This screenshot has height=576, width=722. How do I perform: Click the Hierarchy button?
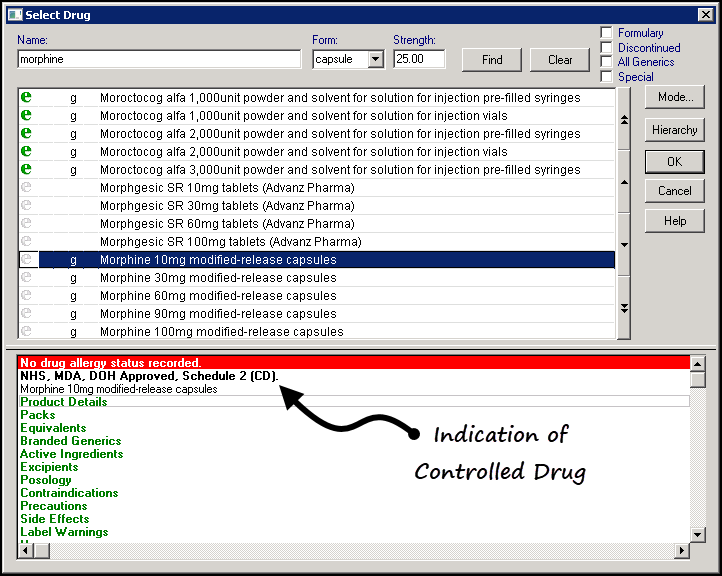pos(675,130)
